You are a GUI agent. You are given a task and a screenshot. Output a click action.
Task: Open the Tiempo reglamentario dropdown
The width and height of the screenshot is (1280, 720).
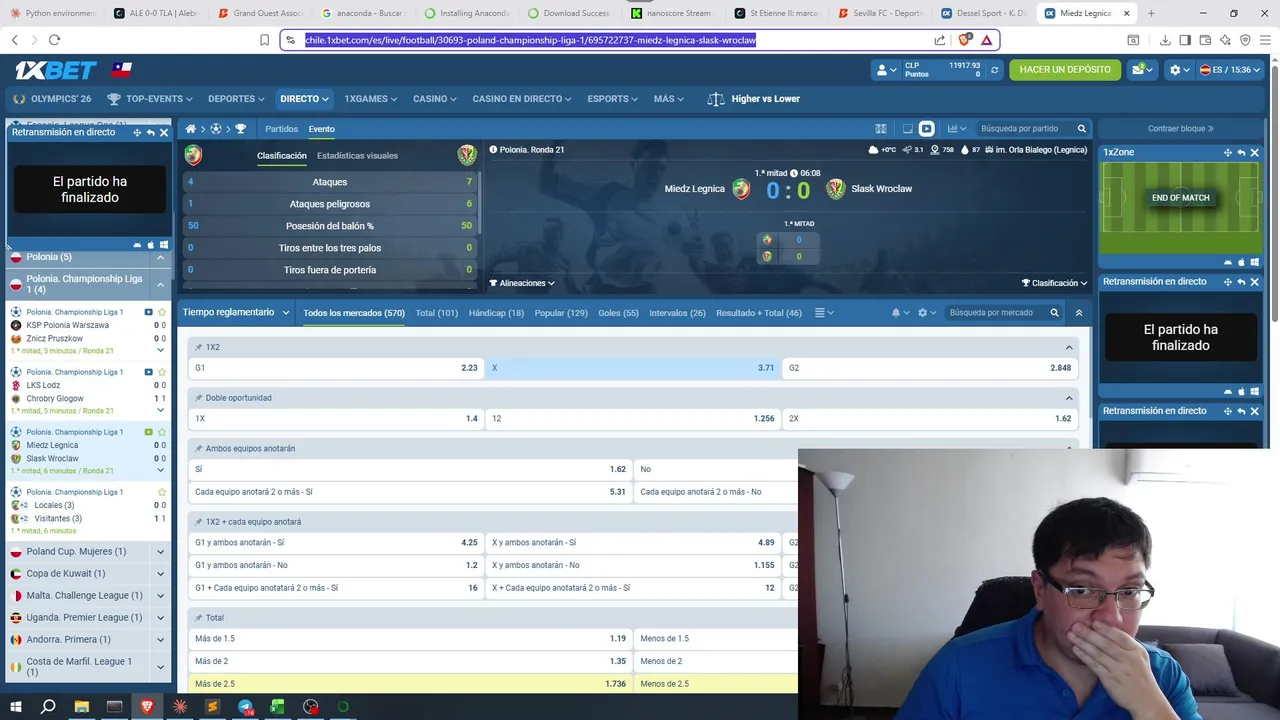pyautogui.click(x=236, y=312)
